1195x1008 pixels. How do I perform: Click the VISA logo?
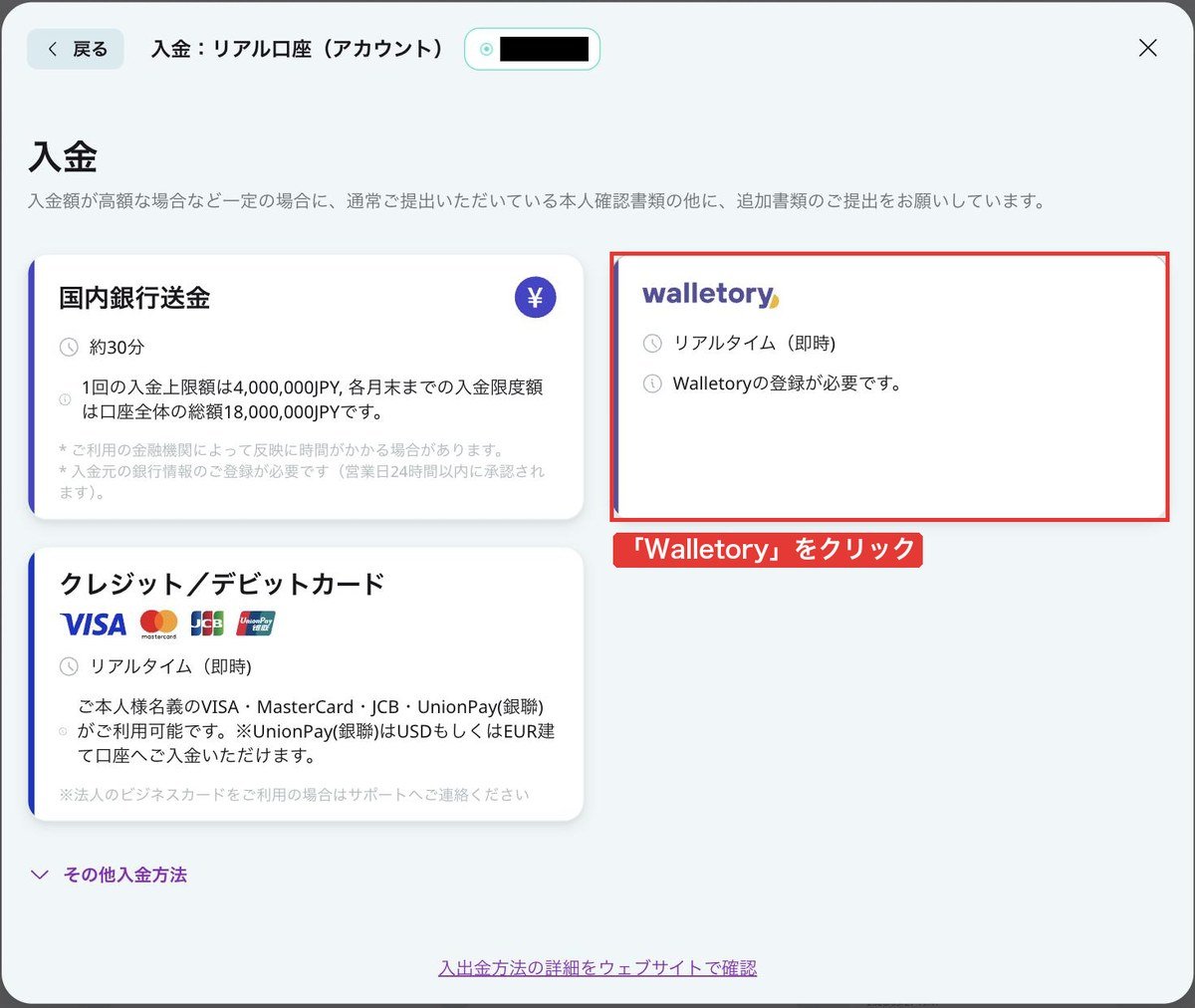[94, 625]
